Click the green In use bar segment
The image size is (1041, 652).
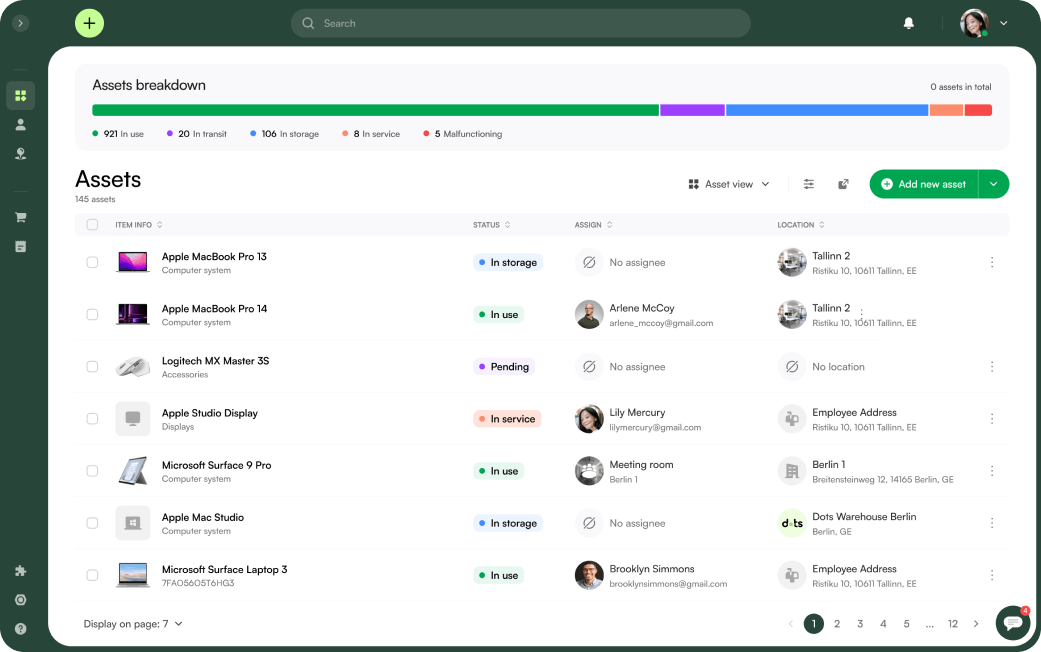375,110
